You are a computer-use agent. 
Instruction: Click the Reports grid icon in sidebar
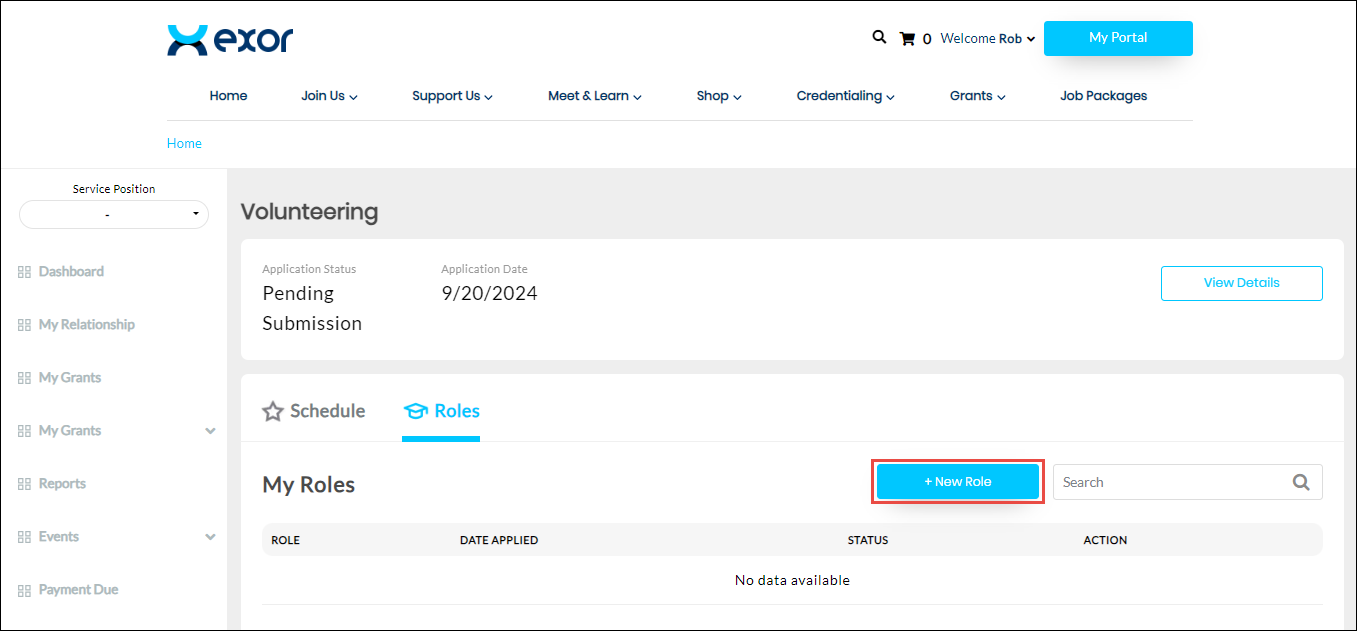click(x=24, y=484)
